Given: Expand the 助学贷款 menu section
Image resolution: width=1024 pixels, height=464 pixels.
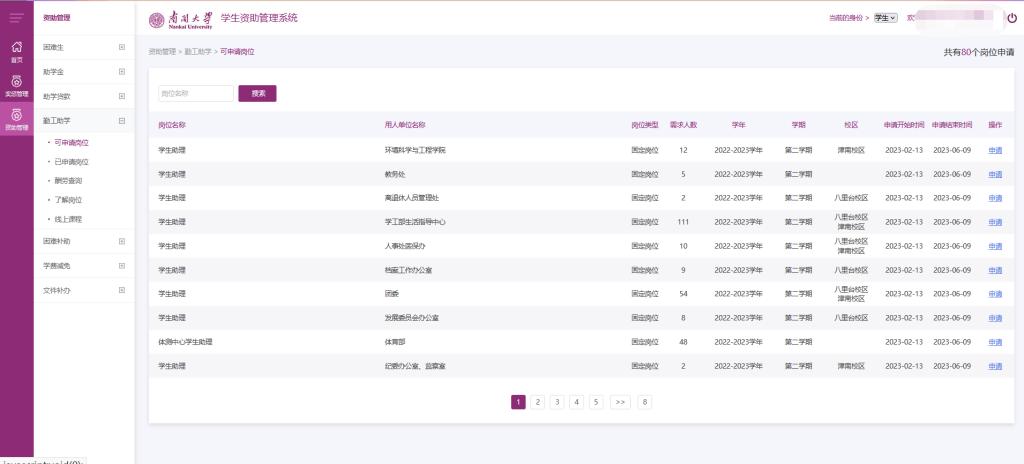Looking at the screenshot, I should [122, 96].
